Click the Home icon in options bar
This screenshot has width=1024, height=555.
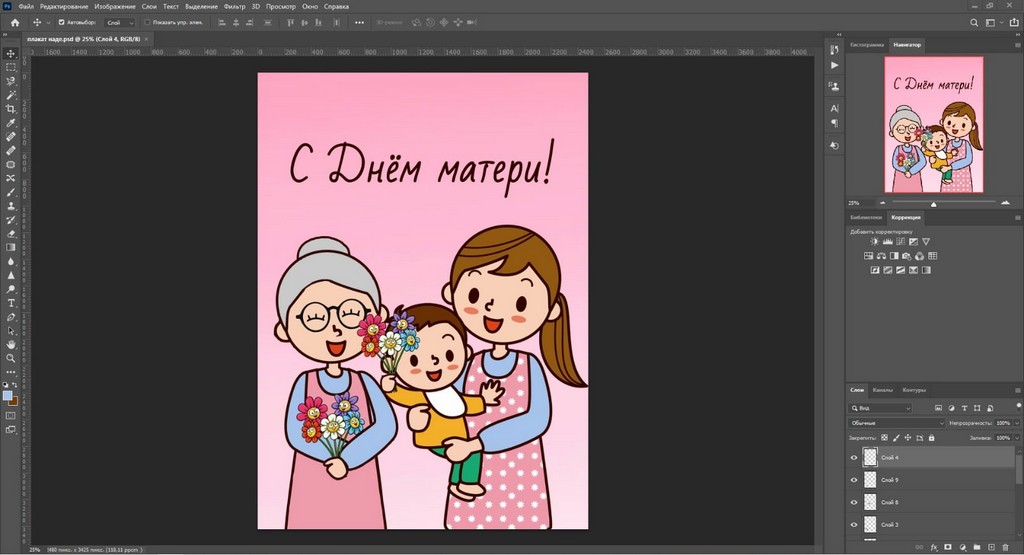pyautogui.click(x=14, y=22)
